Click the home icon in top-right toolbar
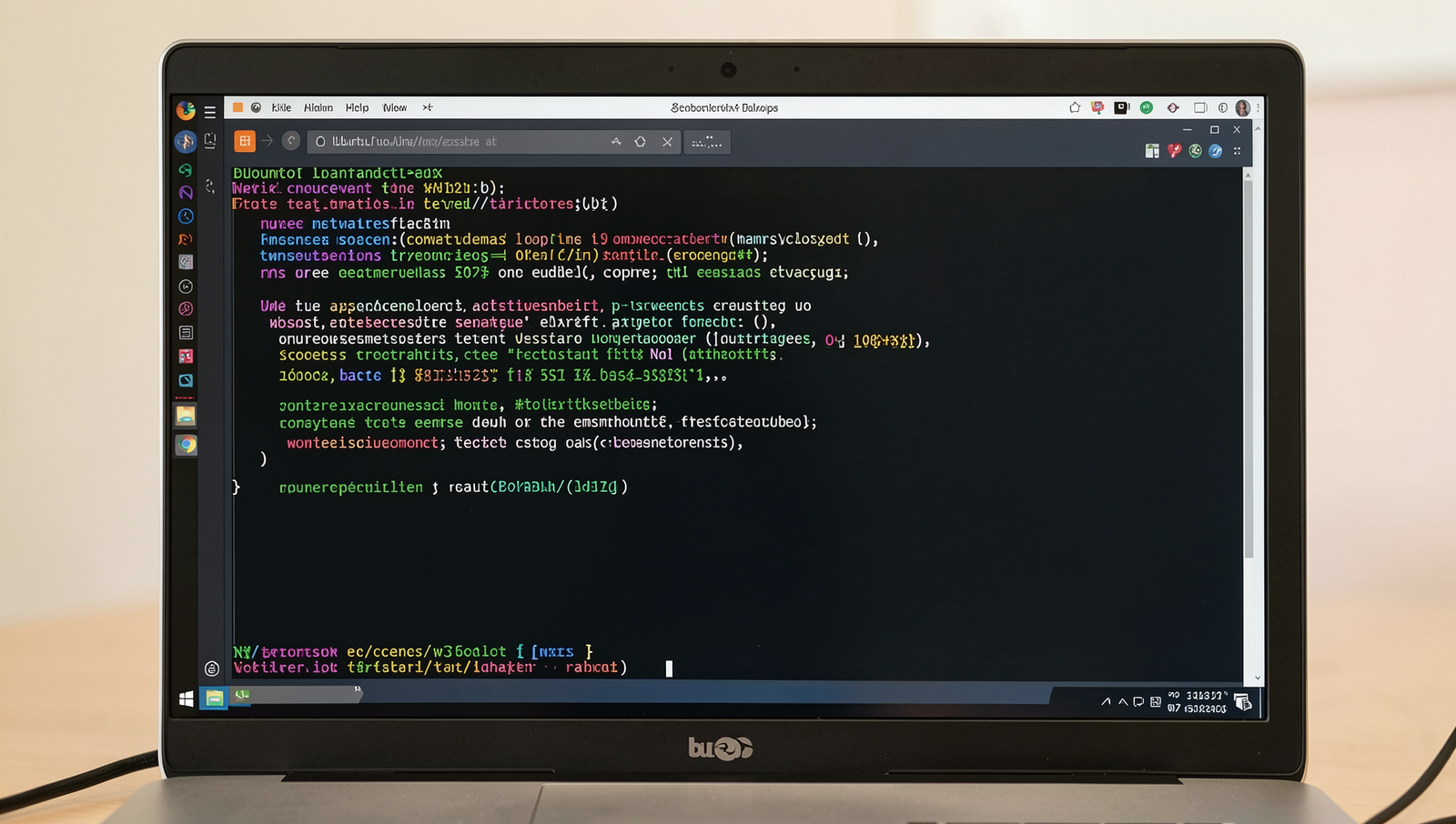Screen dimensions: 1456x824 pyautogui.click(x=1075, y=107)
